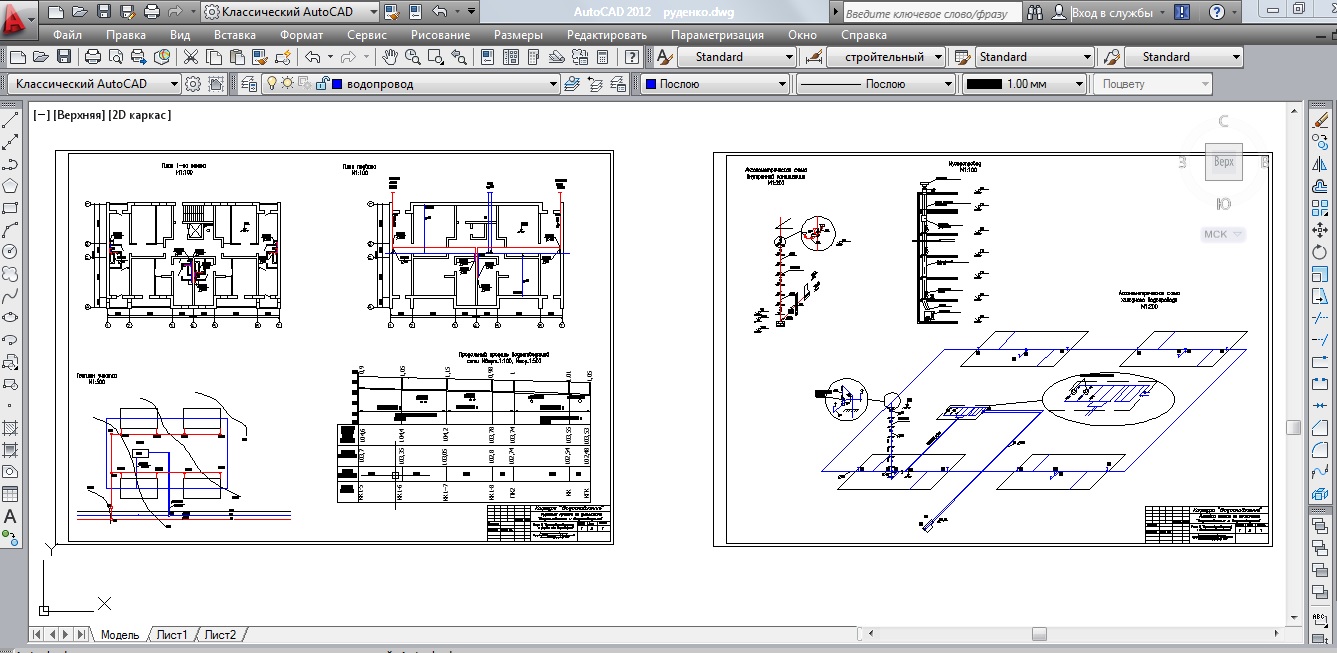Click the Copy clip icon
Viewport: 1337px width, 653px height.
click(214, 57)
